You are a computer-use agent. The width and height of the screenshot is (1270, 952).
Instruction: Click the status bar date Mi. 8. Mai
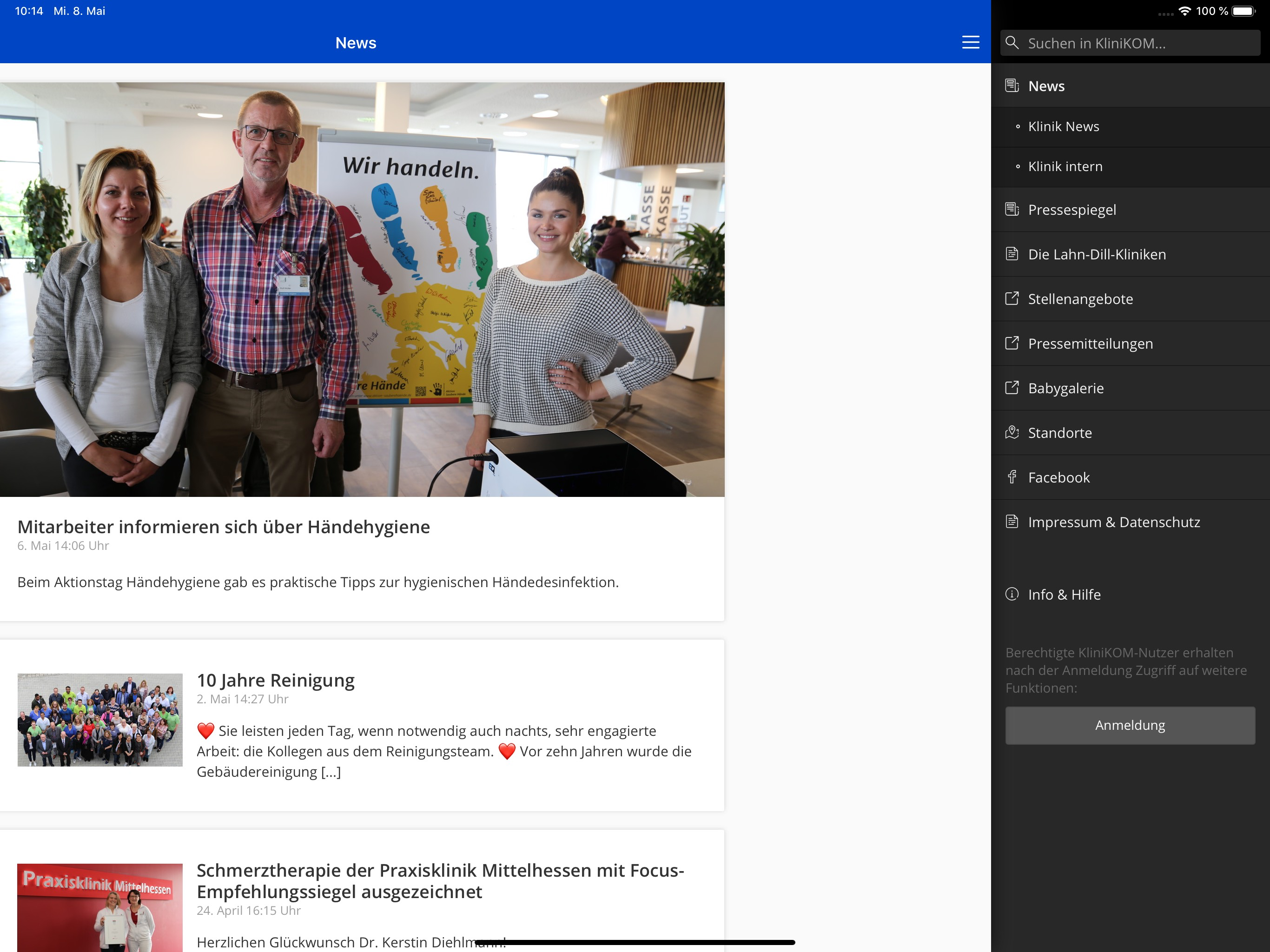(79, 11)
